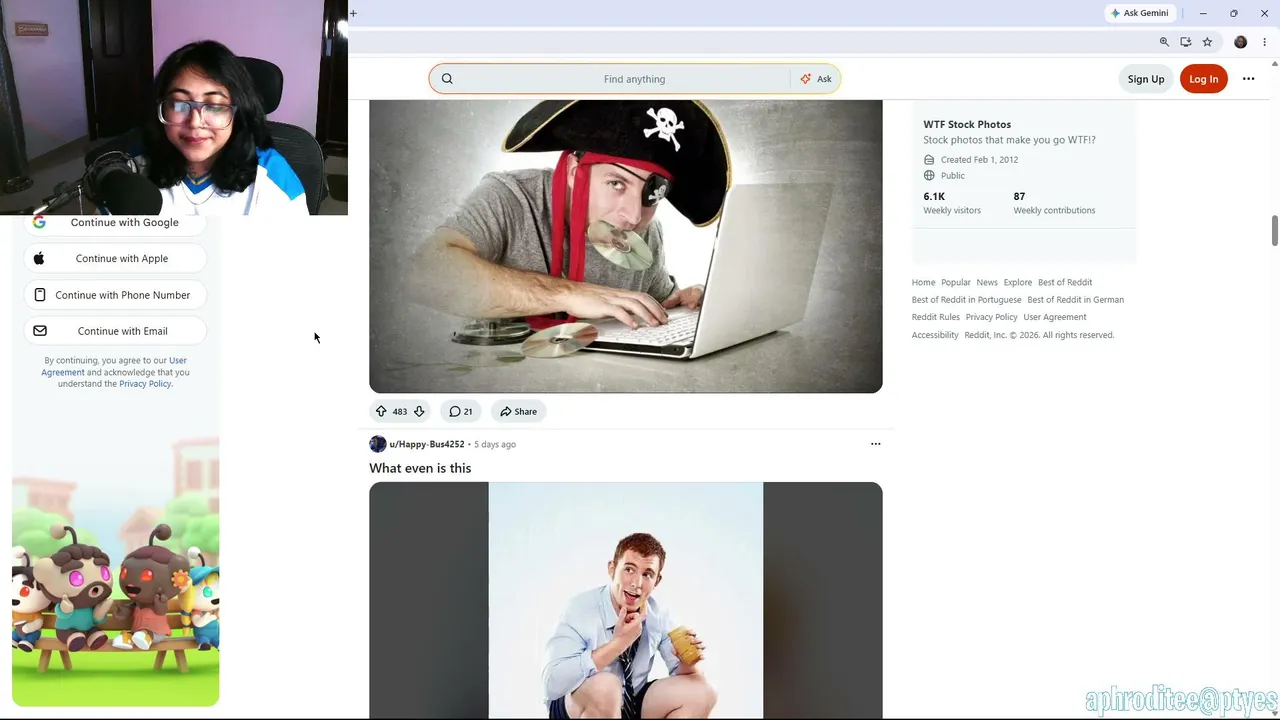Choose Continue with Phone Number
1280x720 pixels.
point(115,295)
